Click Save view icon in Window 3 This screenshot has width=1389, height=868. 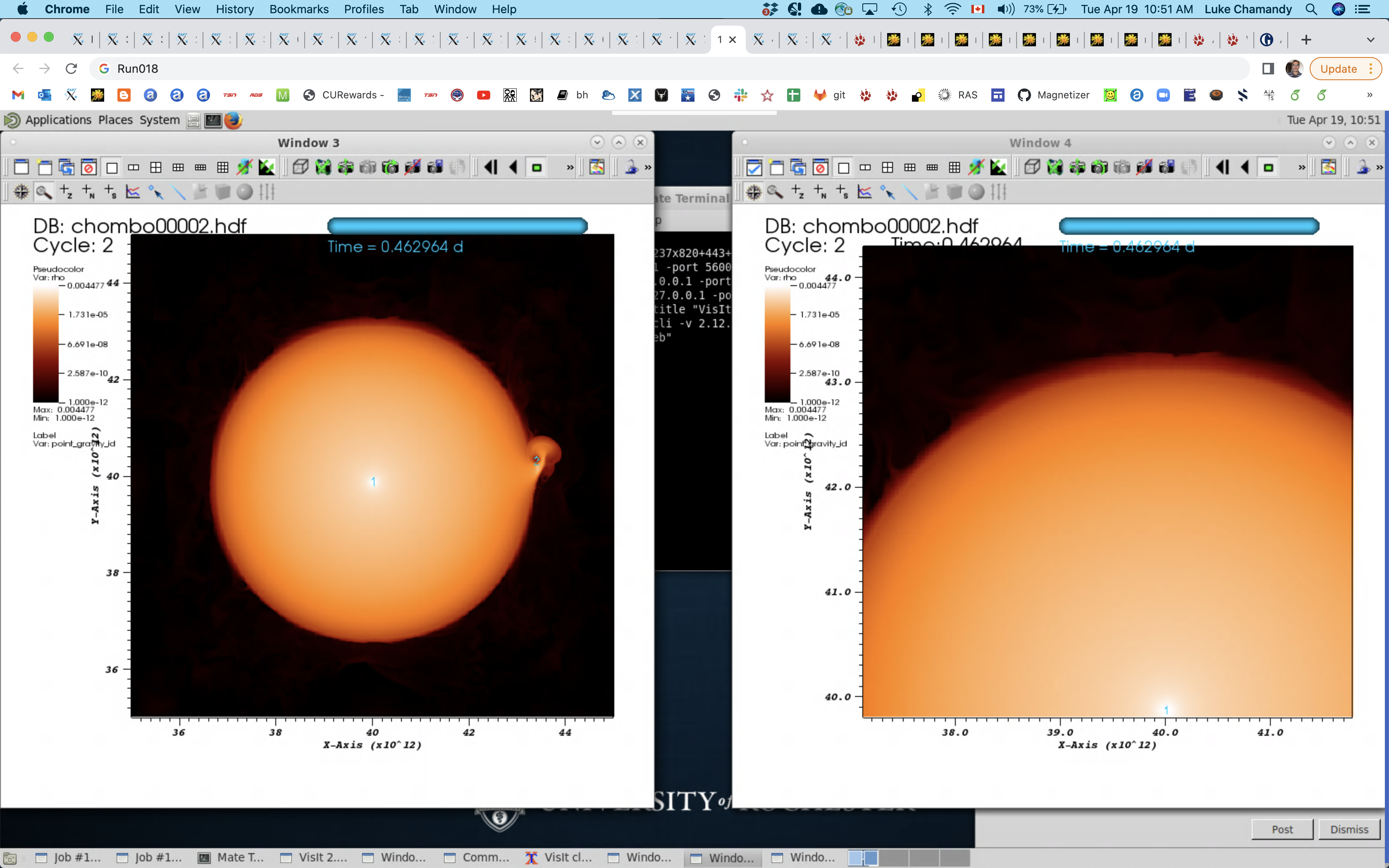435,168
